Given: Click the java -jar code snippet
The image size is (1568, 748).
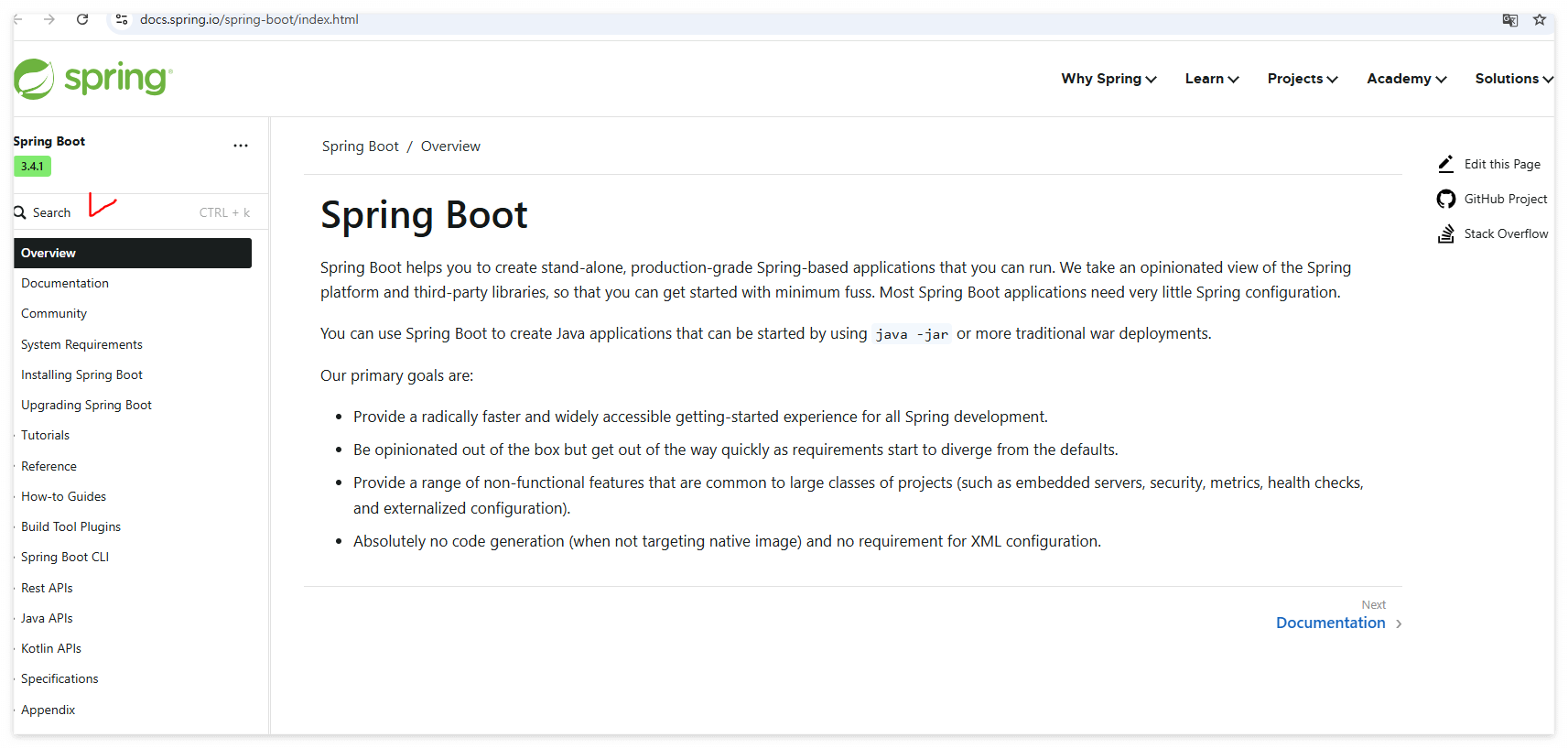Looking at the screenshot, I should pyautogui.click(x=912, y=334).
